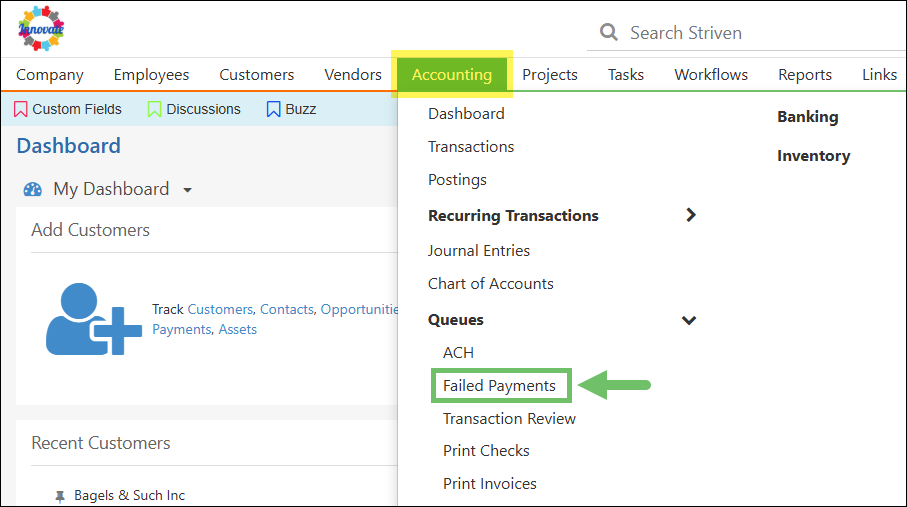Select Journal Entries in the menu
The width and height of the screenshot is (907, 507).
[479, 251]
